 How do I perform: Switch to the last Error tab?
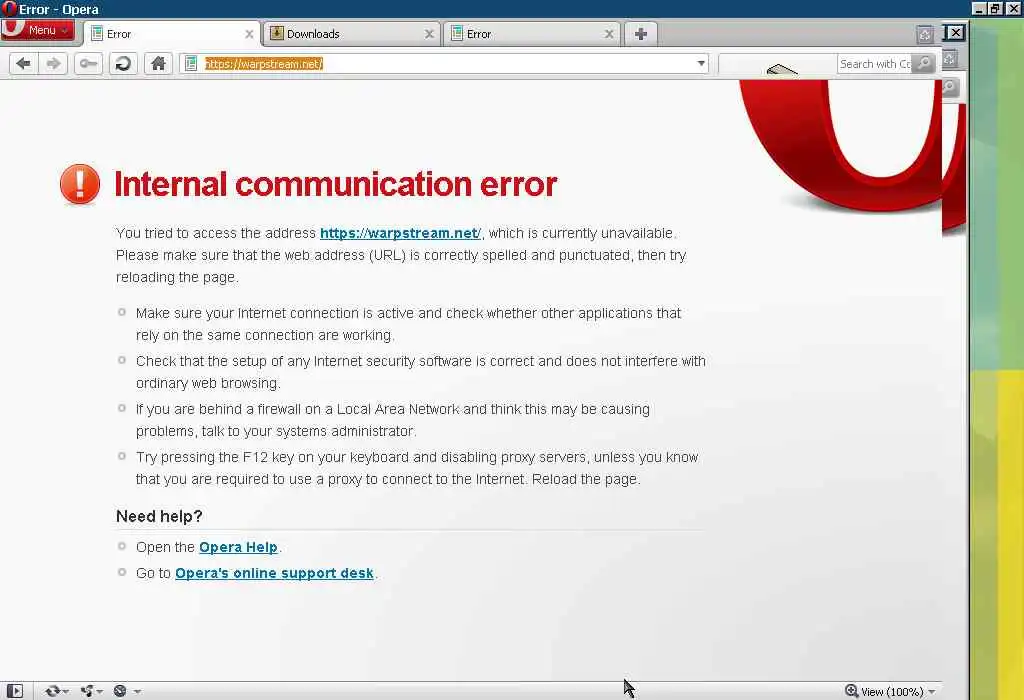[x=532, y=34]
